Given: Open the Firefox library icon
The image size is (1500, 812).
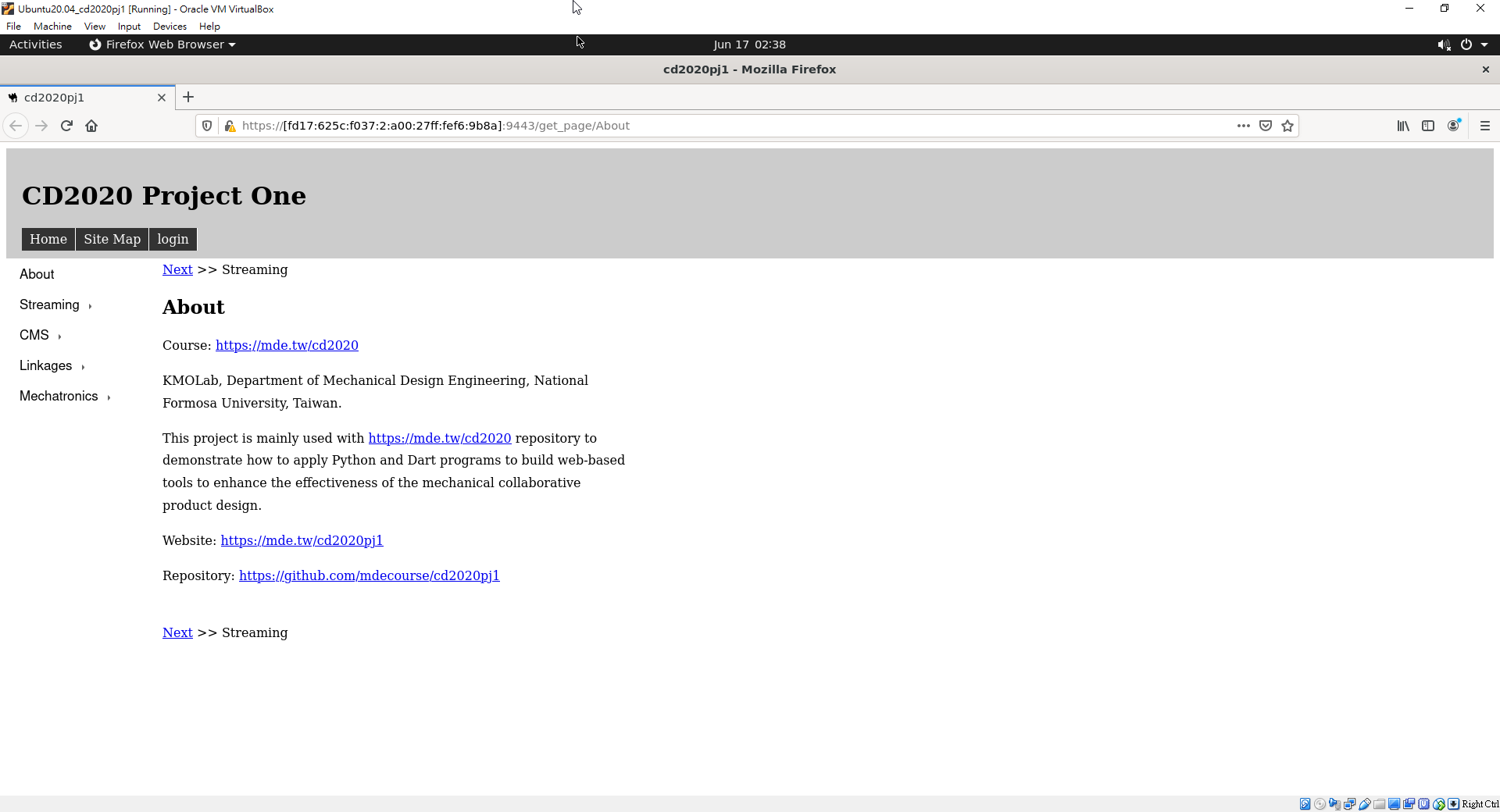Looking at the screenshot, I should pyautogui.click(x=1403, y=126).
